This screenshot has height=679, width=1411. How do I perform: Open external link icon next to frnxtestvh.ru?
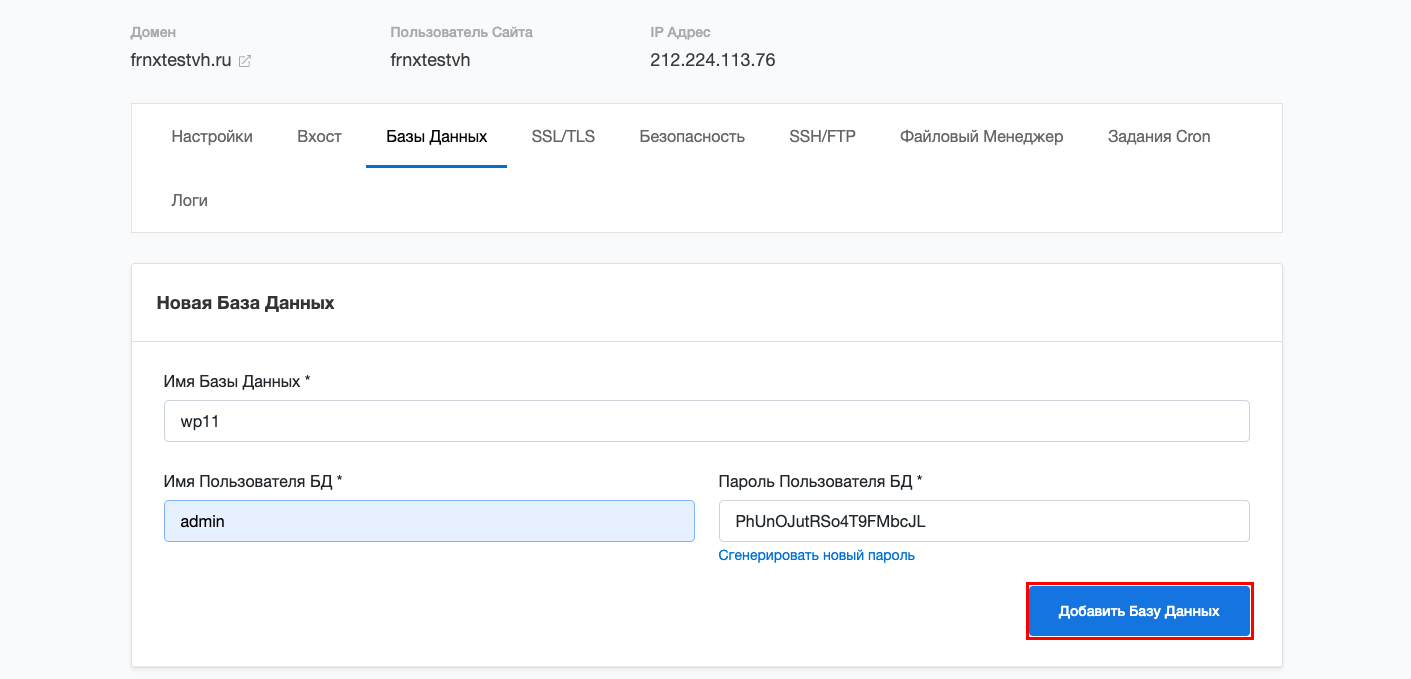point(245,61)
